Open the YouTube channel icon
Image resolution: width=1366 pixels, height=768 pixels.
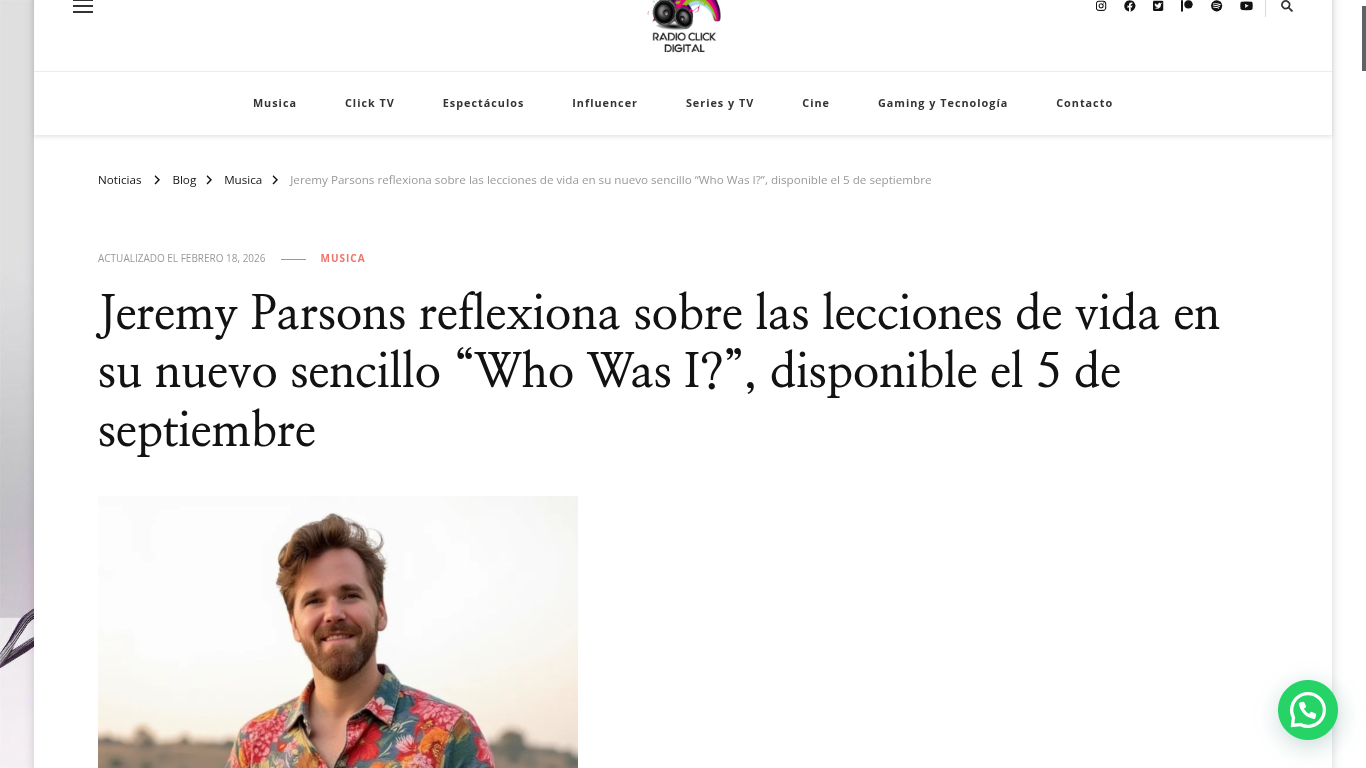(1246, 6)
